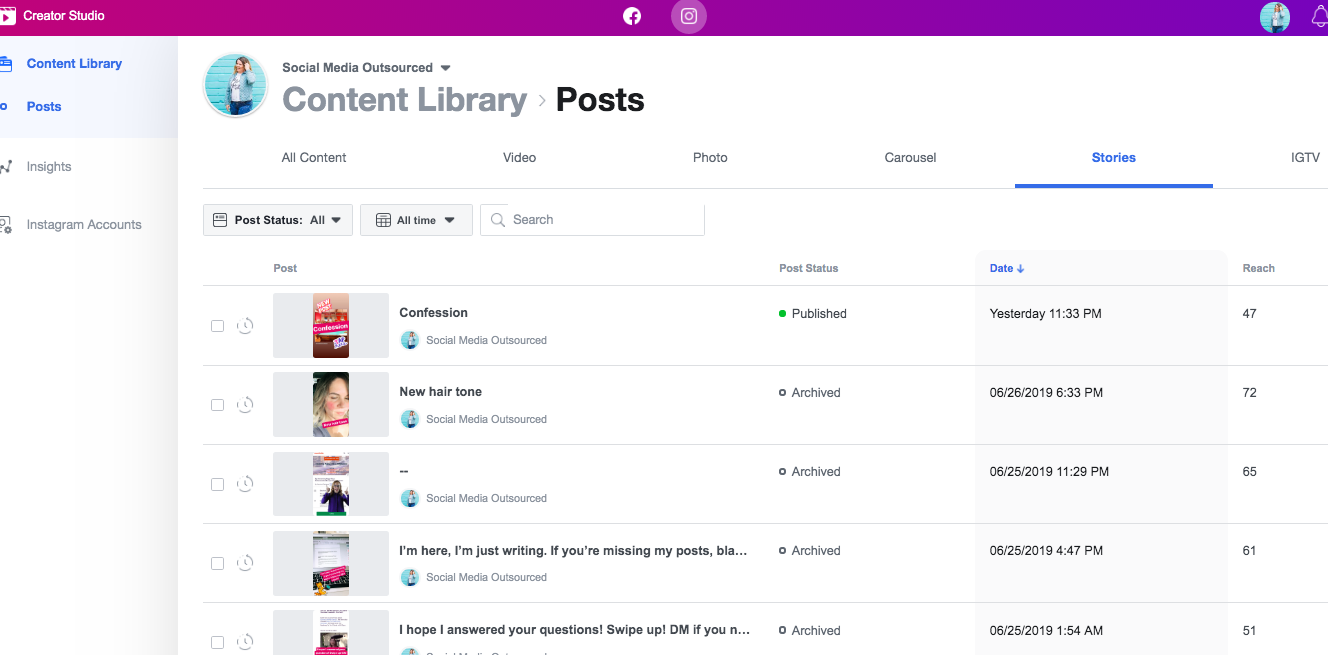Click Social Media Outsourced page profile picture
This screenshot has height=655, width=1328.
click(236, 85)
